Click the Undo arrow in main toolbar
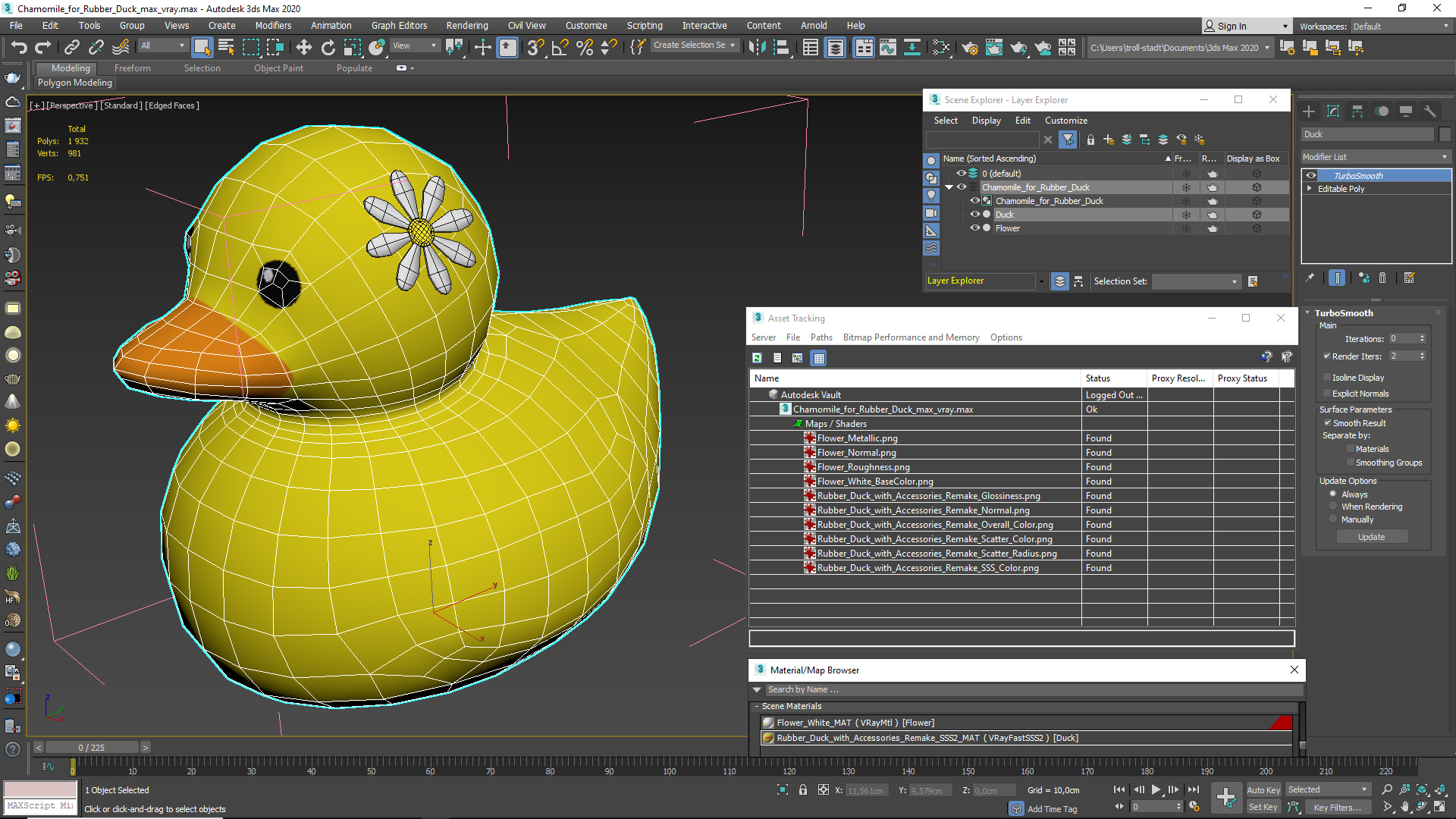Image resolution: width=1456 pixels, height=819 pixels. [19, 47]
